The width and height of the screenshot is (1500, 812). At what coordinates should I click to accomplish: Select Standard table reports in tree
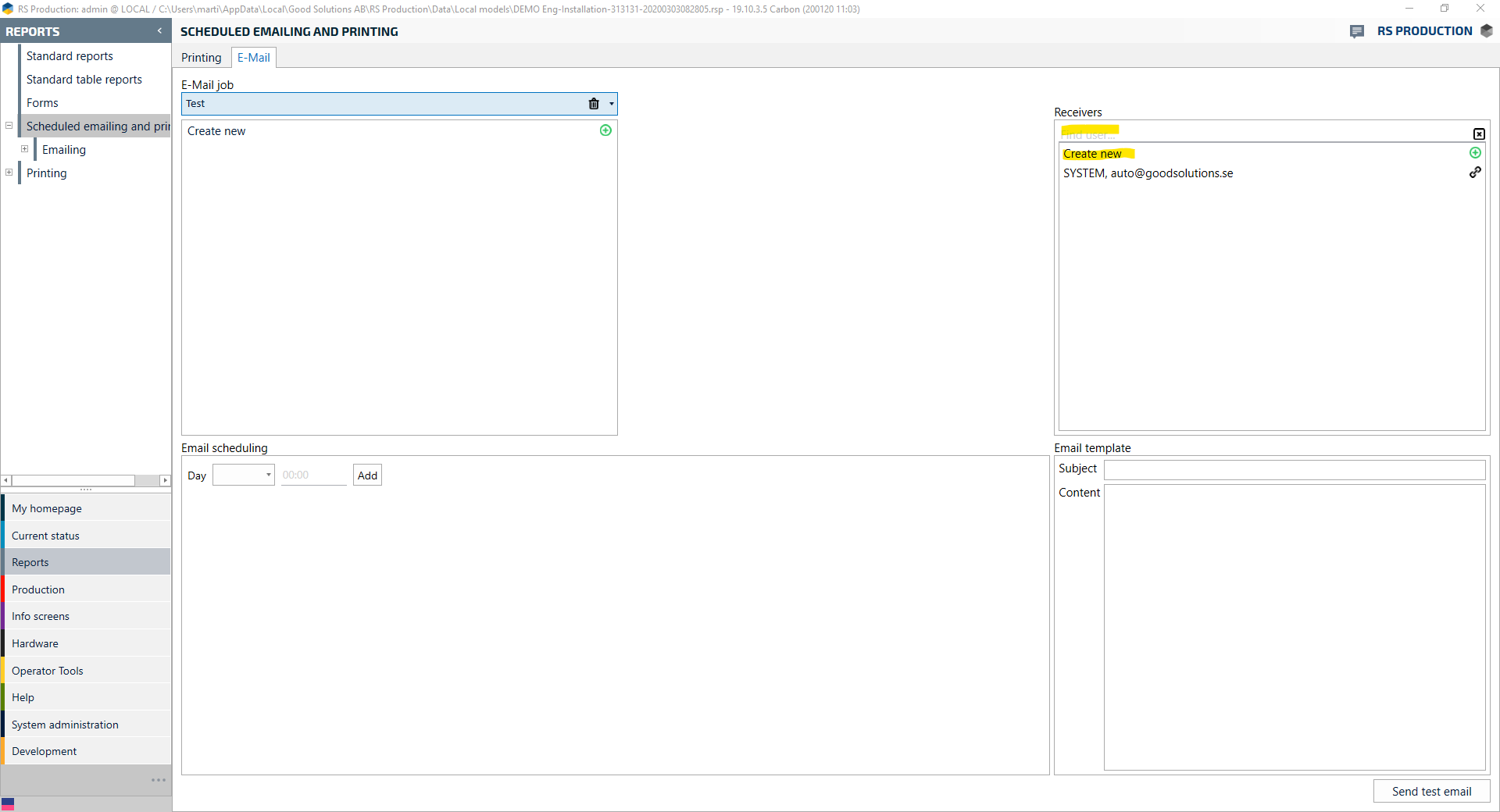tap(84, 80)
